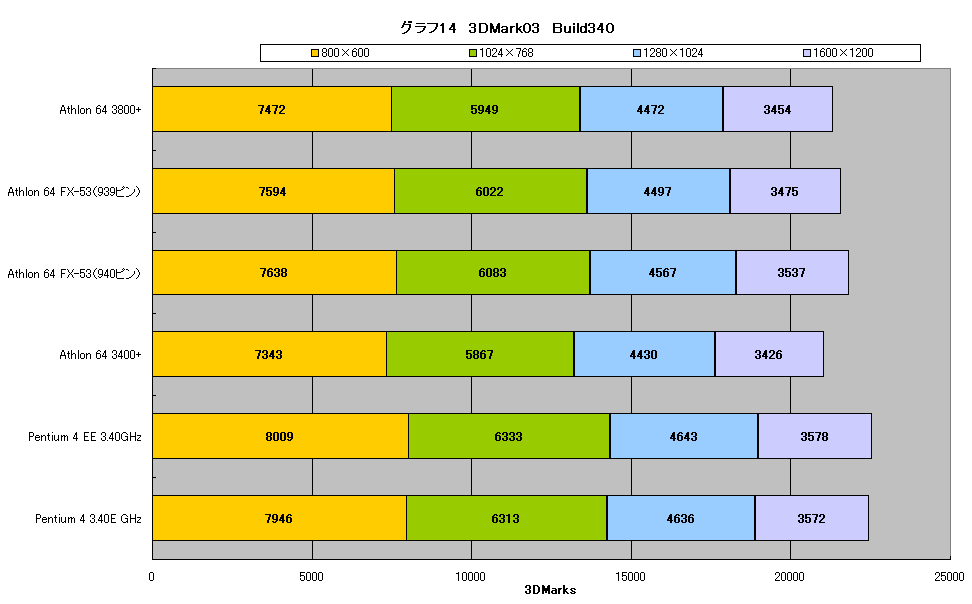Viewport: 972px width, 604px height.
Task: Select the 3426 lavender bar segment
Action: pyautogui.click(x=769, y=354)
